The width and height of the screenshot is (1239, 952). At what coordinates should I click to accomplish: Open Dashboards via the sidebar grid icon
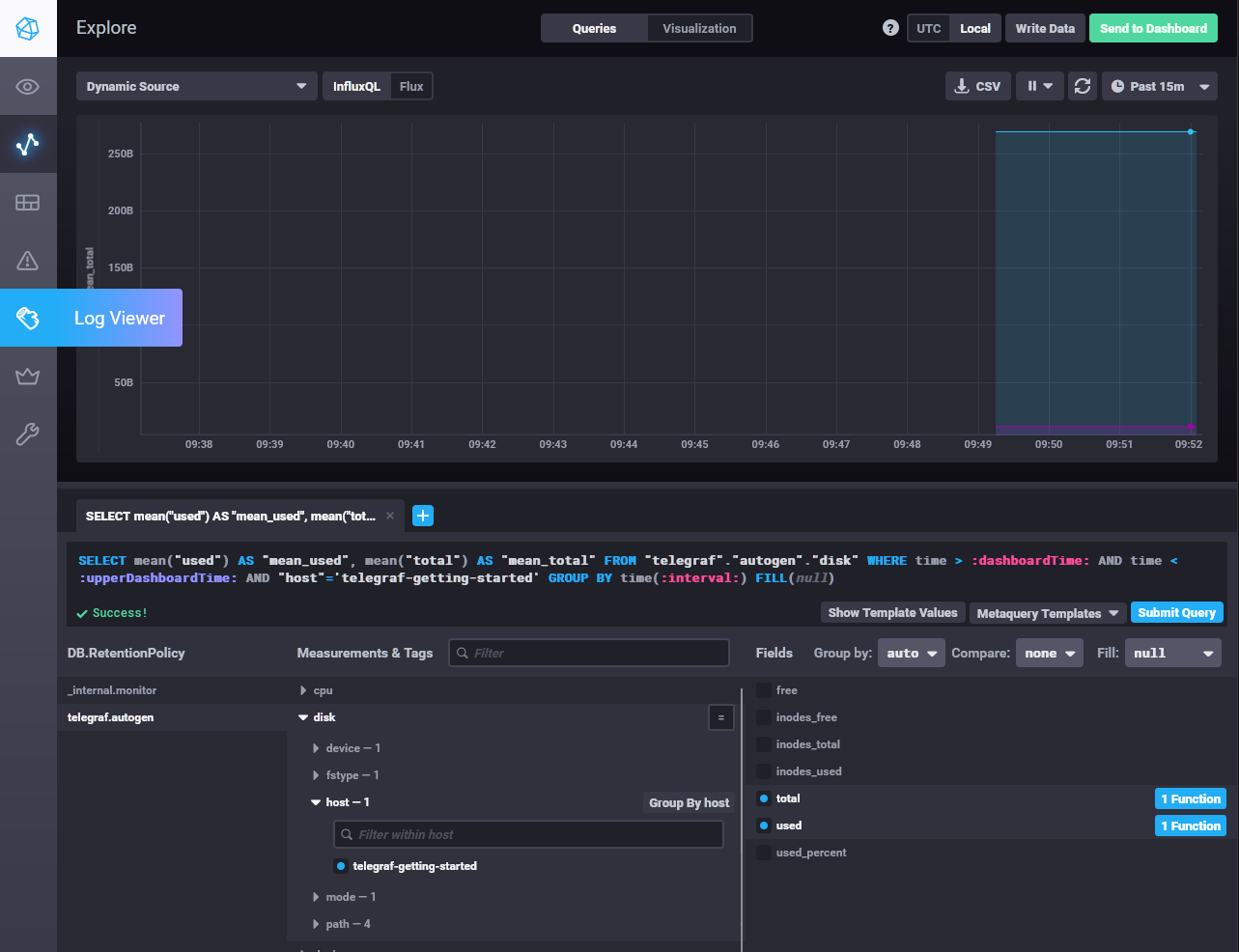tap(28, 203)
